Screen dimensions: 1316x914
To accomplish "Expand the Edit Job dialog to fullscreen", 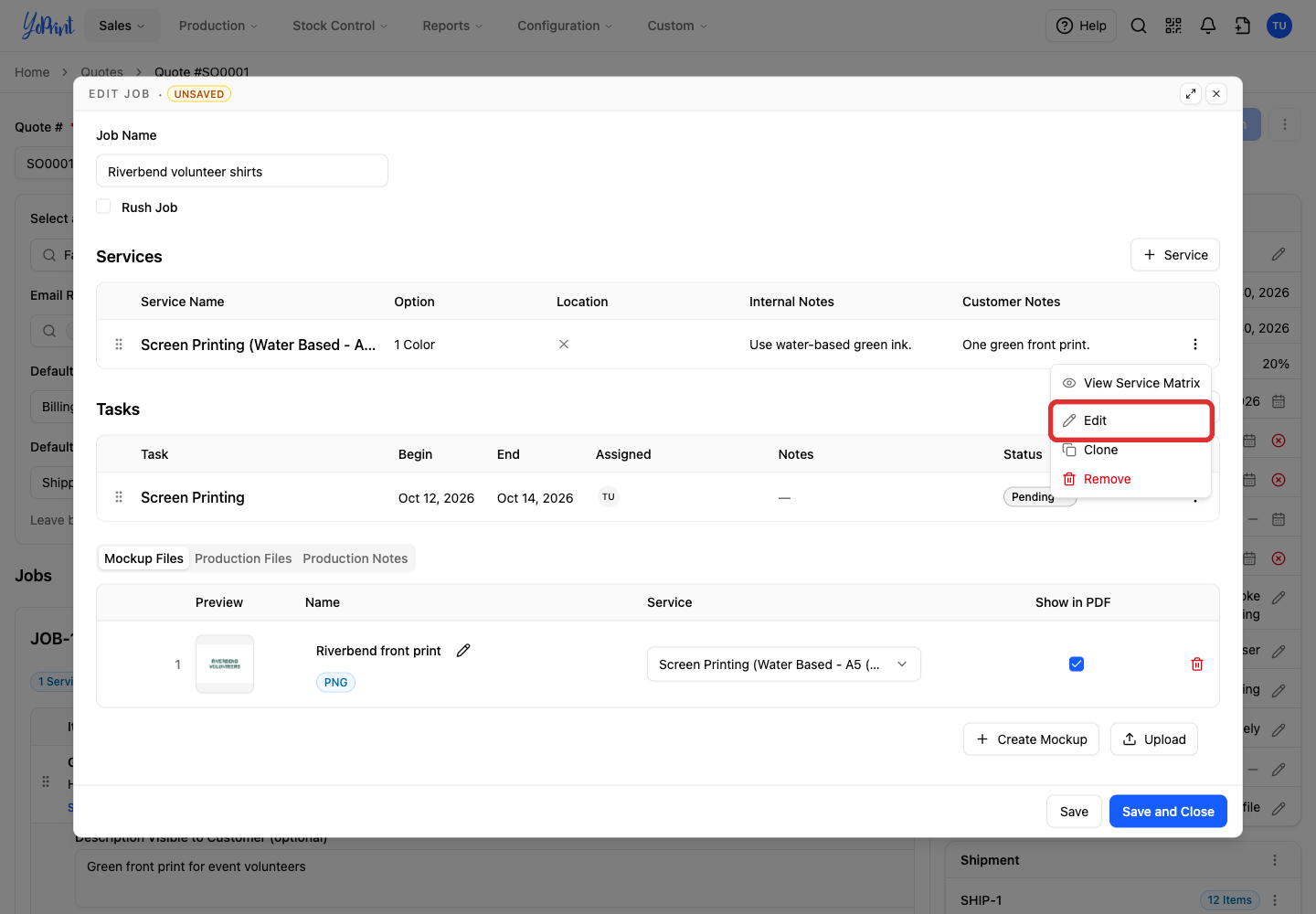I will point(1190,93).
